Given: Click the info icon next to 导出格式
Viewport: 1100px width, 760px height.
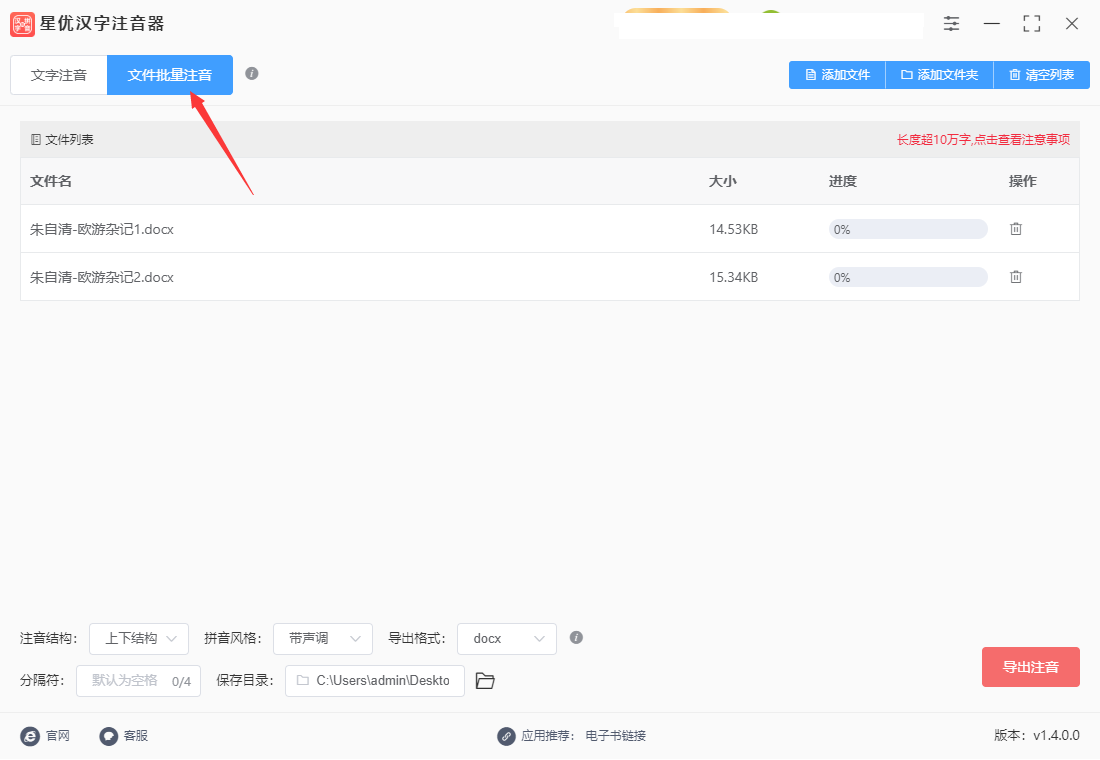Looking at the screenshot, I should coord(576,637).
